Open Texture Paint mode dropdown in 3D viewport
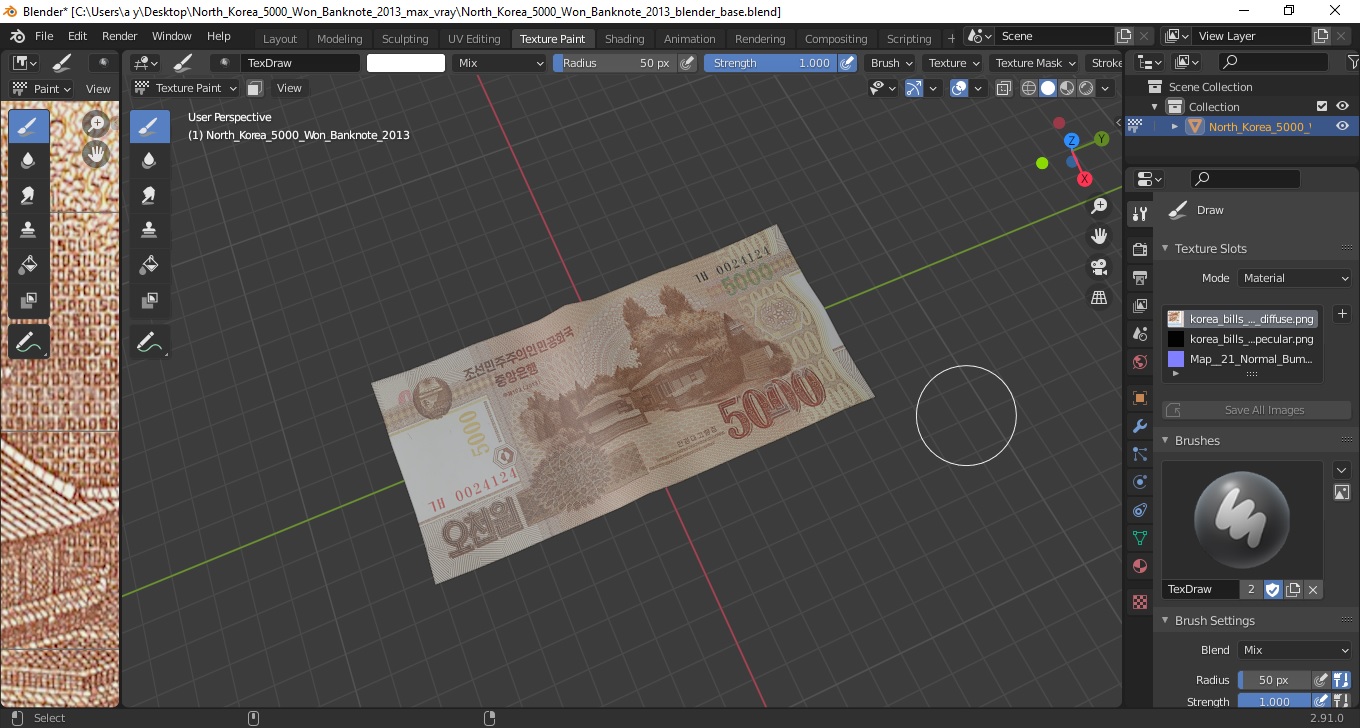1360x728 pixels. coord(186,88)
